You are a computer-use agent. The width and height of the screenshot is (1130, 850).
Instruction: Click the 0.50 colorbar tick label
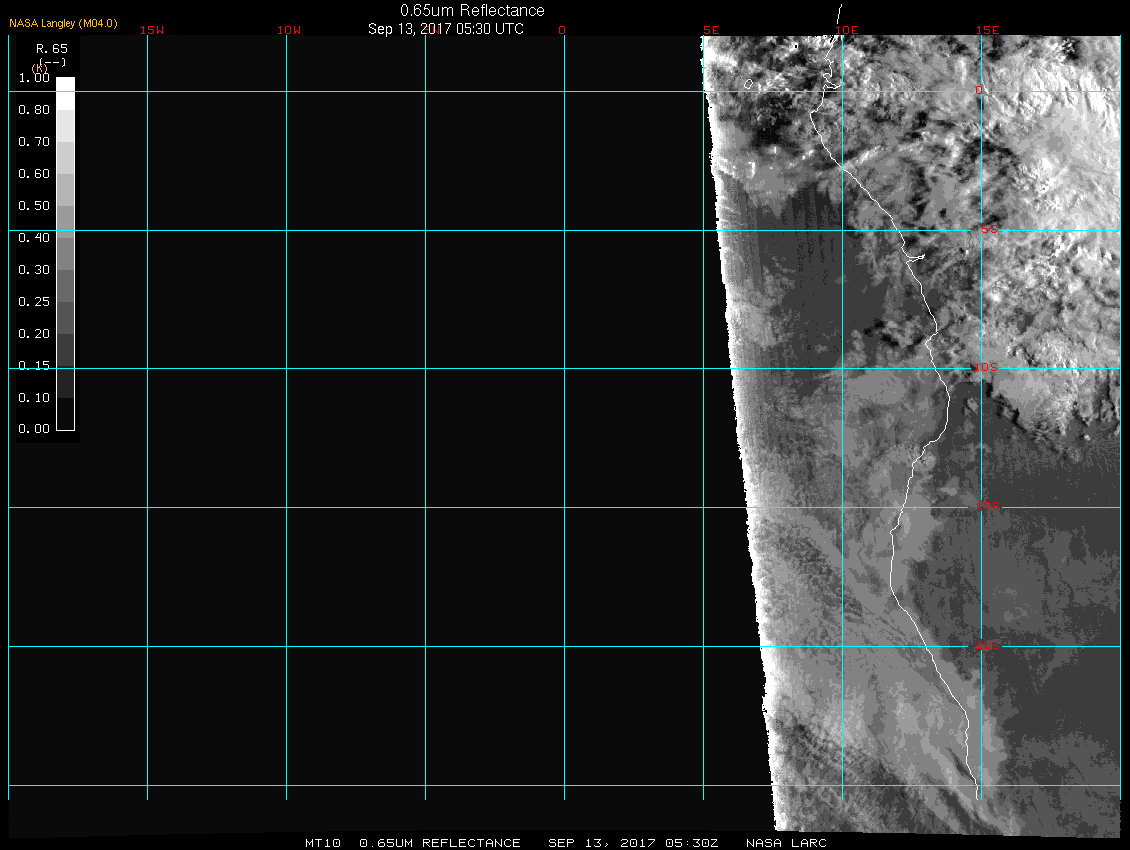34,206
